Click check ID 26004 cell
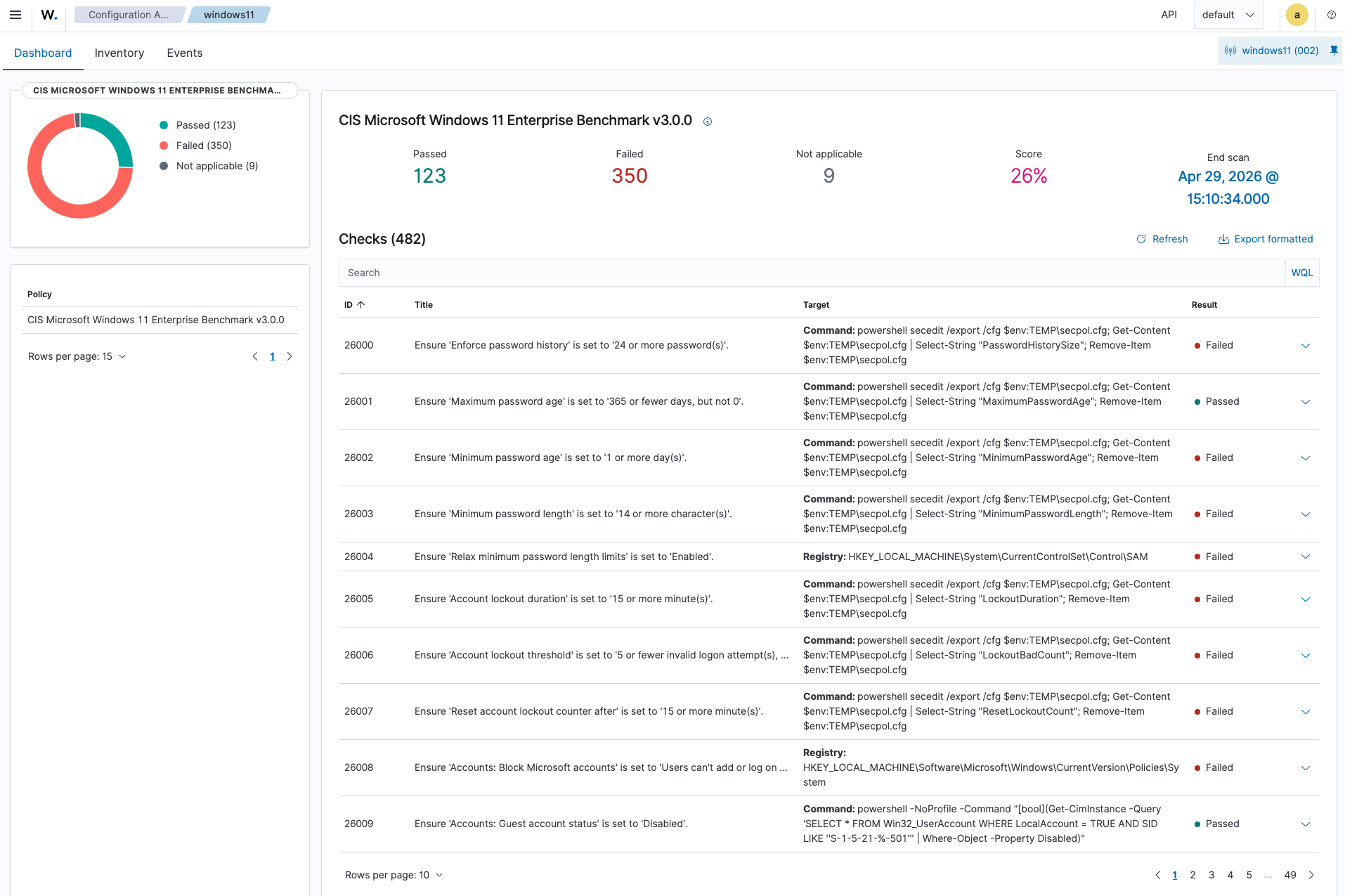Screen dimensions: 1345x896 click(x=359, y=557)
